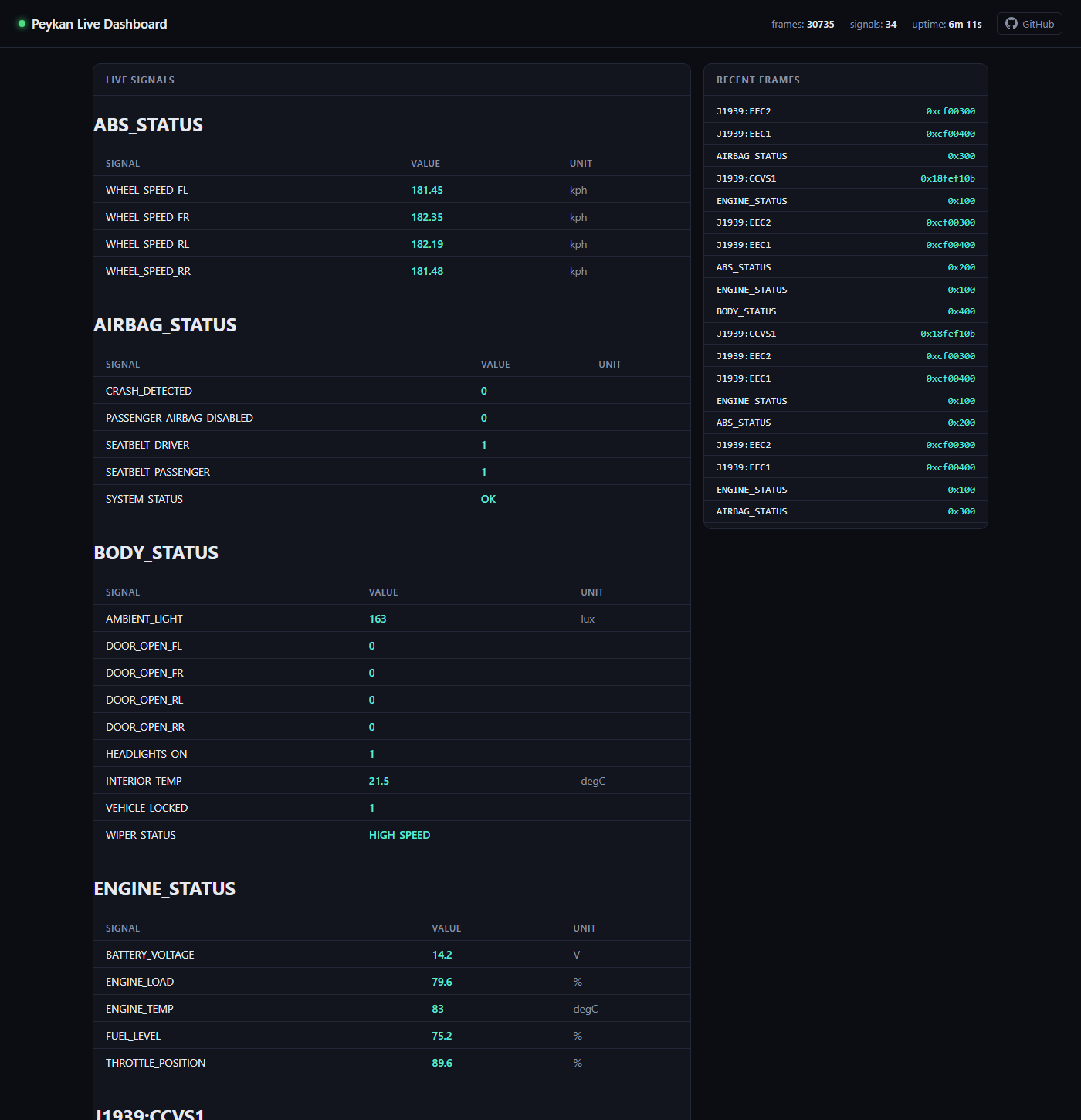Image resolution: width=1081 pixels, height=1120 pixels.
Task: Select the DOOR_OPEN_RR signal
Action: (145, 727)
